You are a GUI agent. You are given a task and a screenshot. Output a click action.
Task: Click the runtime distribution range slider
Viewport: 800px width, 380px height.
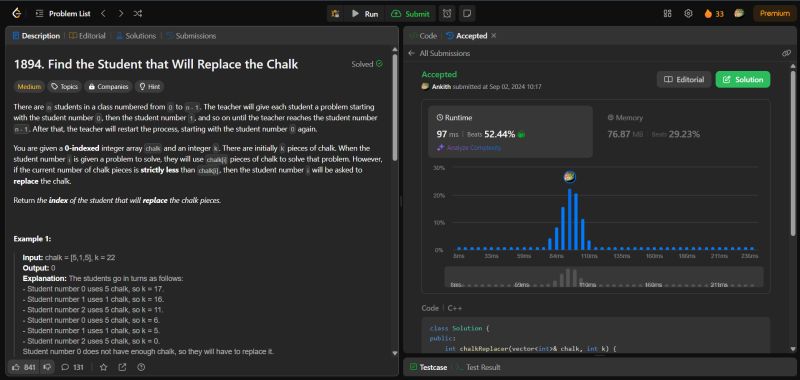[604, 277]
